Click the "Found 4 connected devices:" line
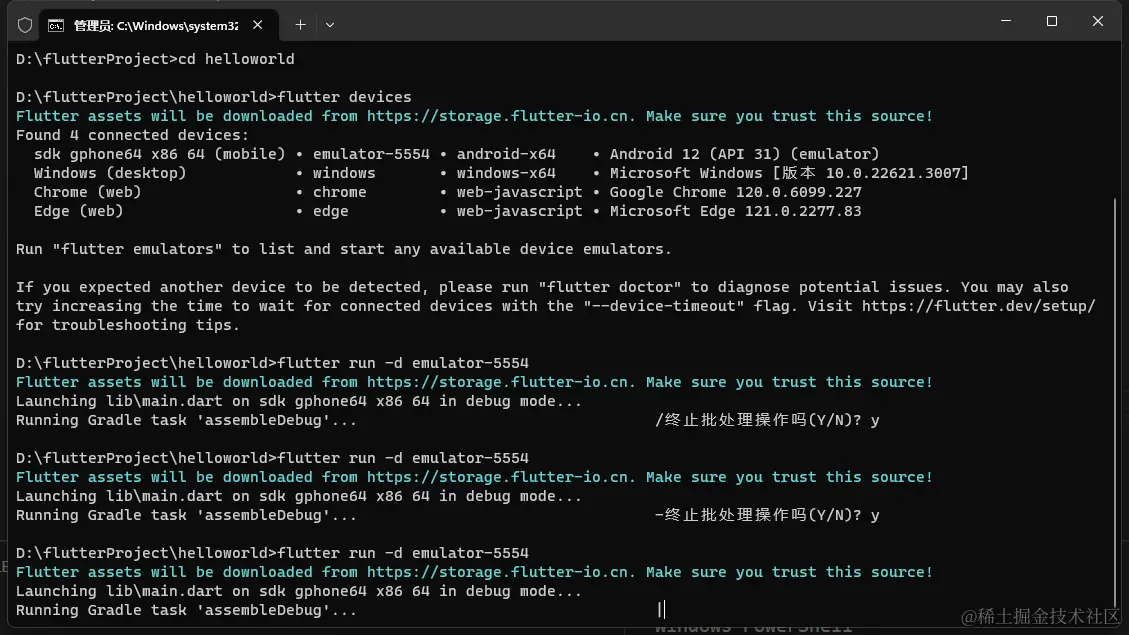This screenshot has height=635, width=1129. 132,135
